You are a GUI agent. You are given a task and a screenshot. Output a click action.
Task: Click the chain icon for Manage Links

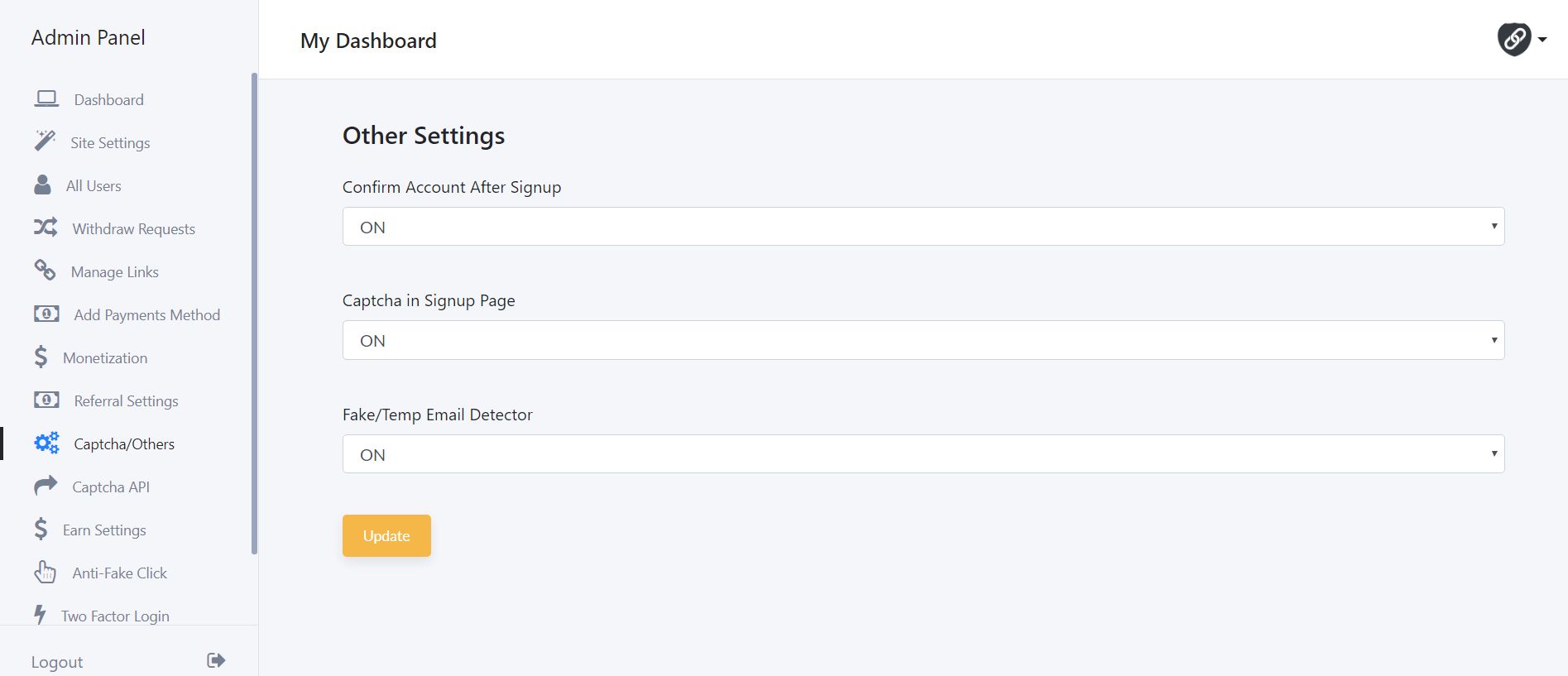[45, 271]
